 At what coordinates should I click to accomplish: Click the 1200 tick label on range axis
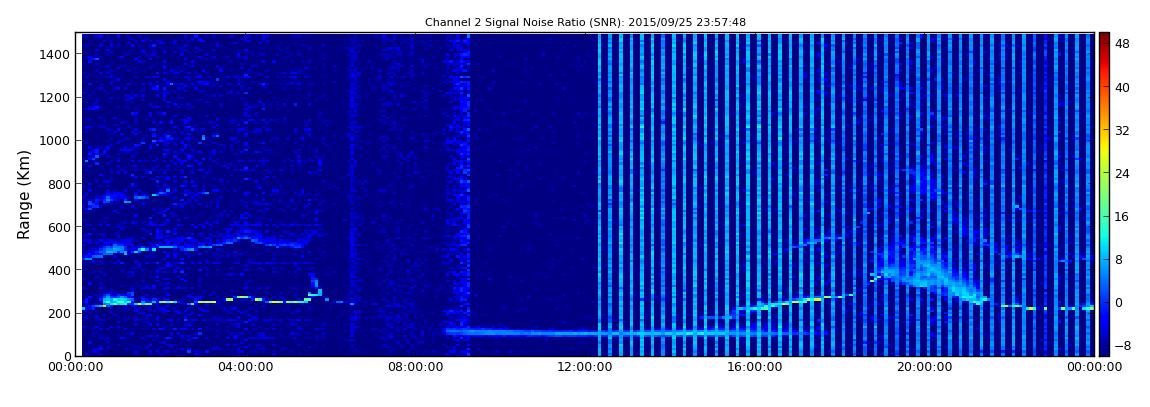coord(56,98)
